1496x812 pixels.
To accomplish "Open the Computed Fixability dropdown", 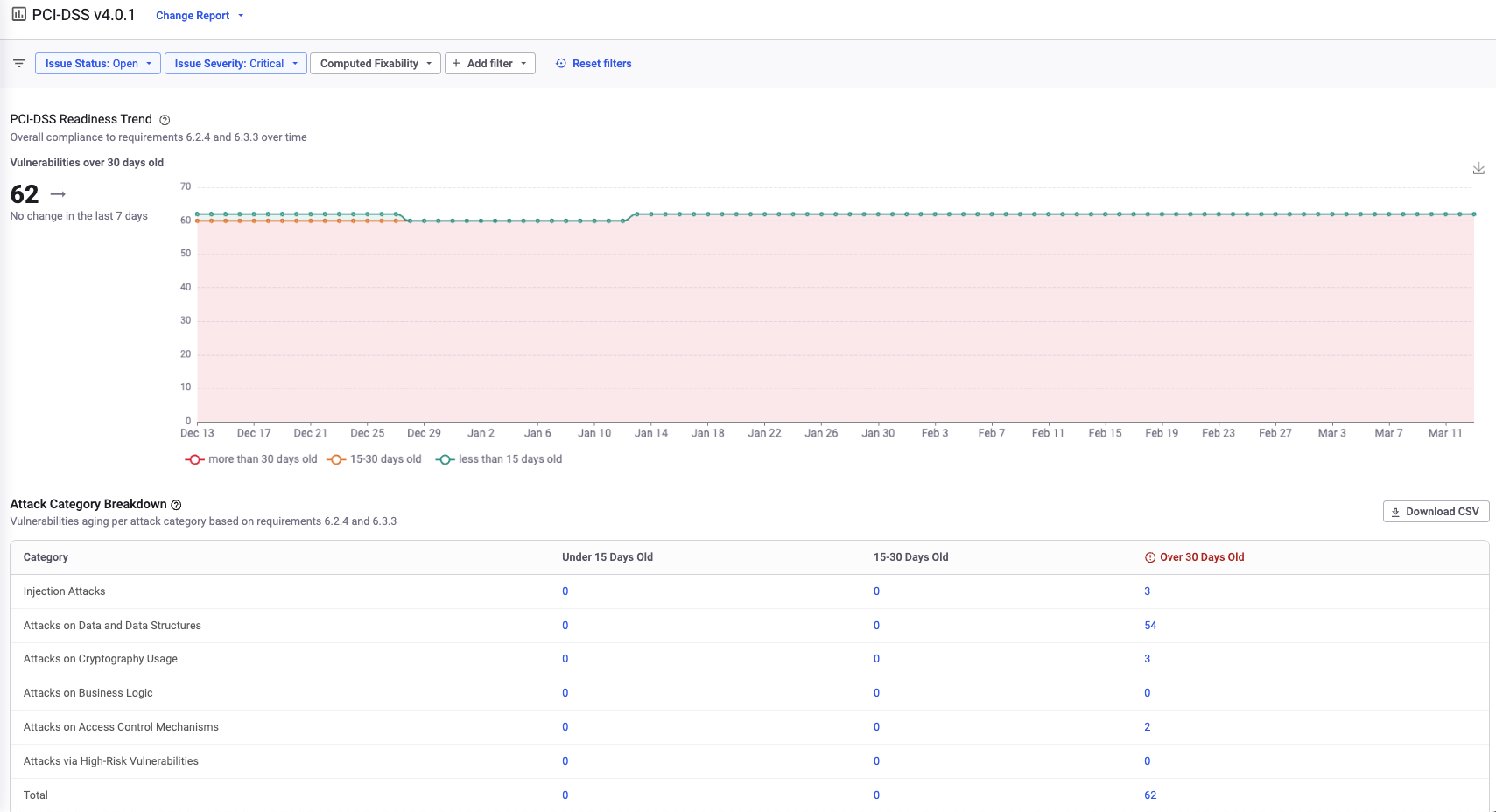I will click(x=375, y=64).
